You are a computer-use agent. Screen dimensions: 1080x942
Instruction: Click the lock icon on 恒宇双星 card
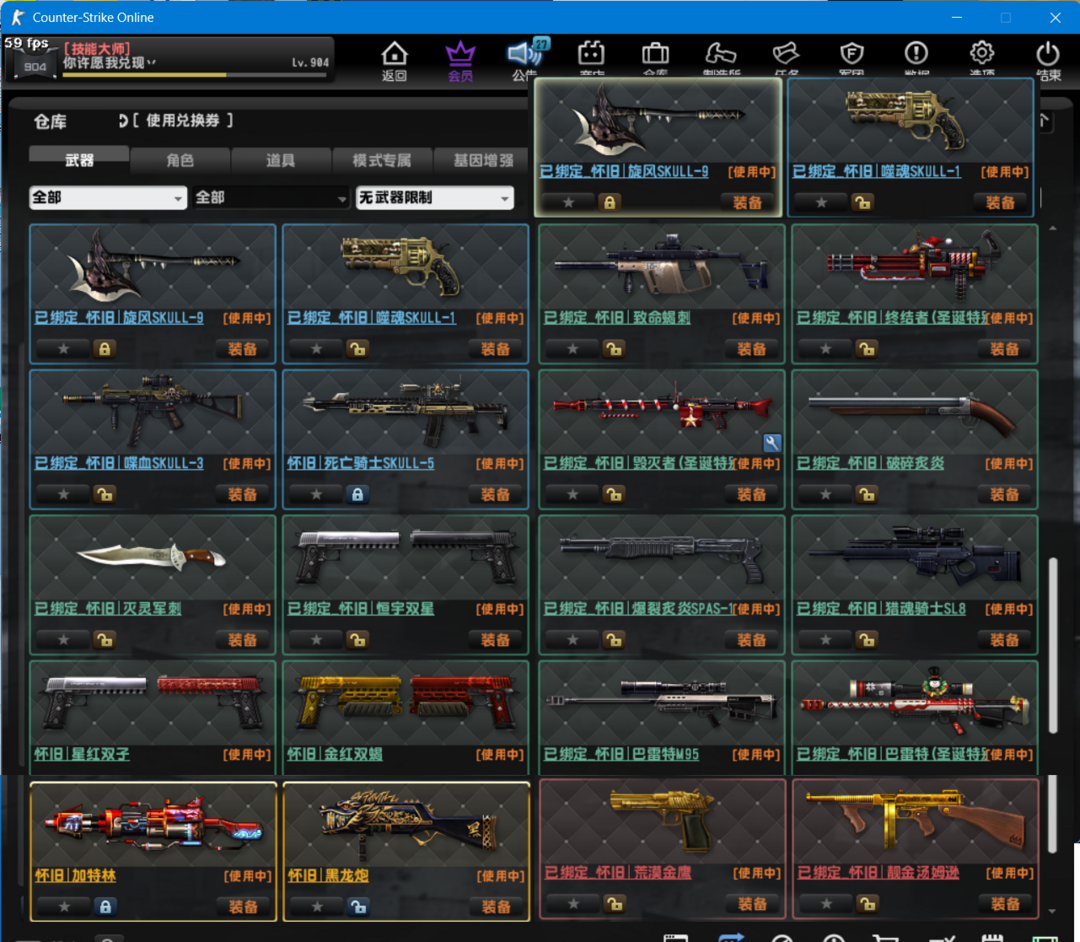click(x=357, y=640)
